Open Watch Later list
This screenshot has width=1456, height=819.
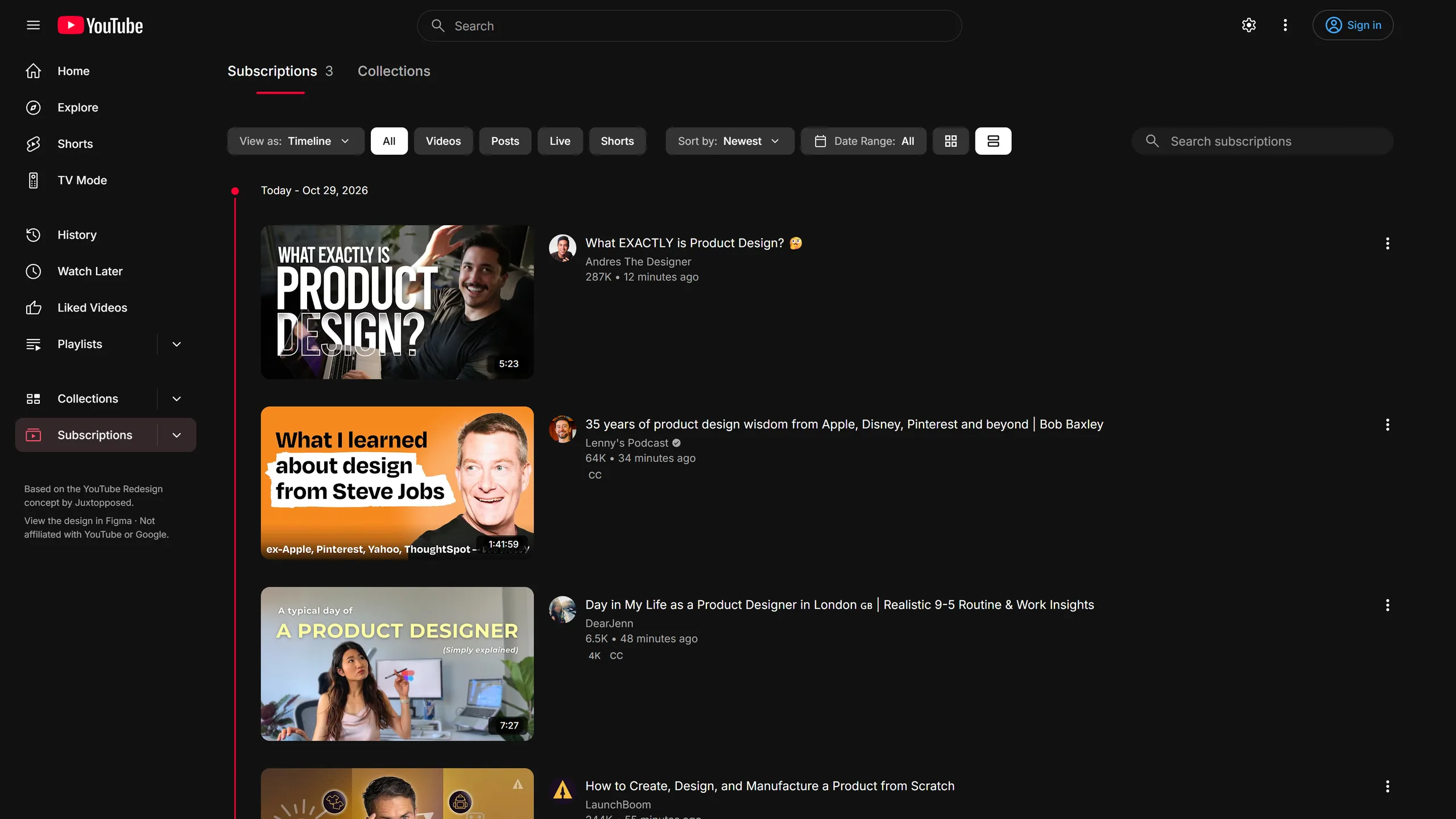tap(106, 271)
